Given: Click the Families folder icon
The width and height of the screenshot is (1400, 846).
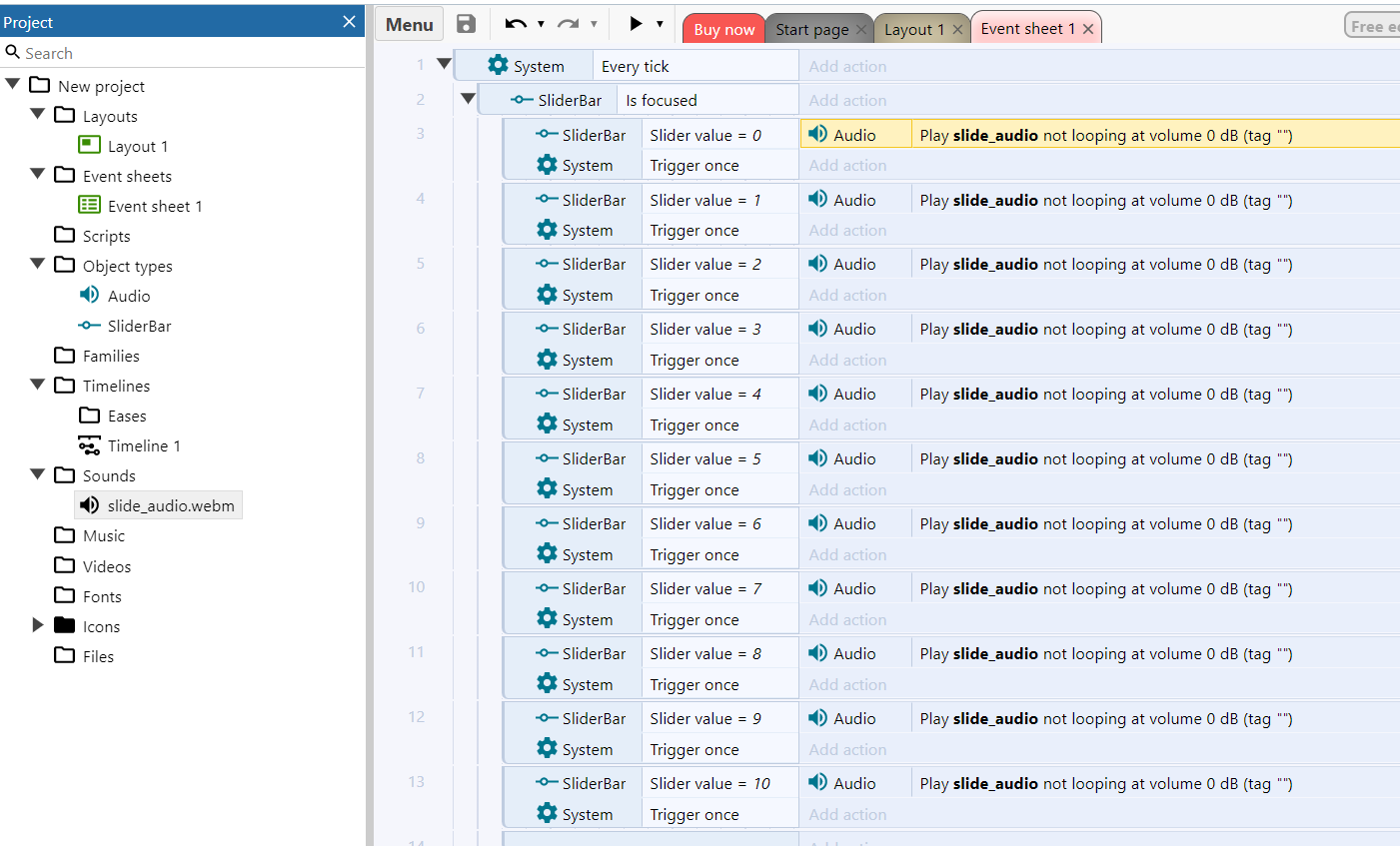Looking at the screenshot, I should pyautogui.click(x=65, y=355).
